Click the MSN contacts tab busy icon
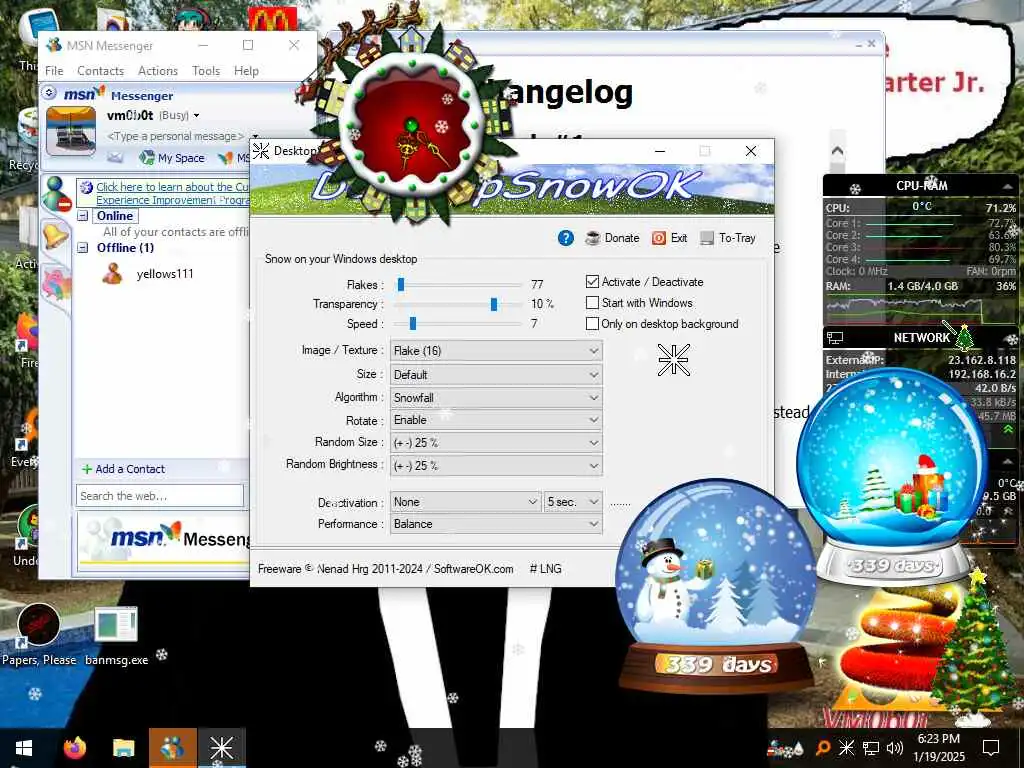Image resolution: width=1024 pixels, height=768 pixels. point(56,193)
